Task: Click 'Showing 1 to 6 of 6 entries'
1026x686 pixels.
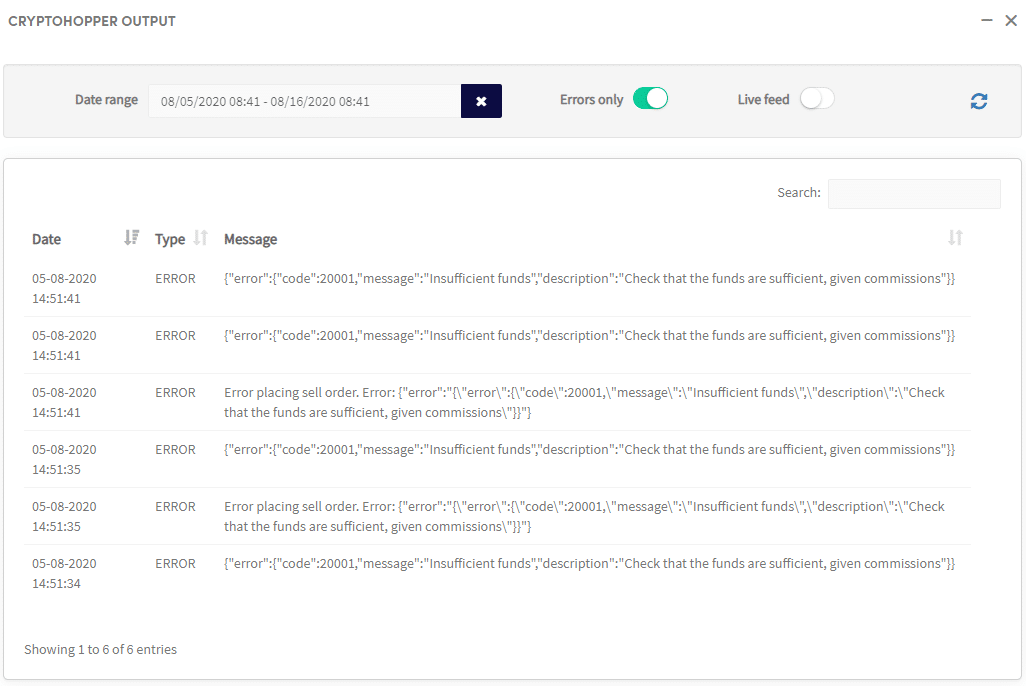Action: (x=101, y=649)
